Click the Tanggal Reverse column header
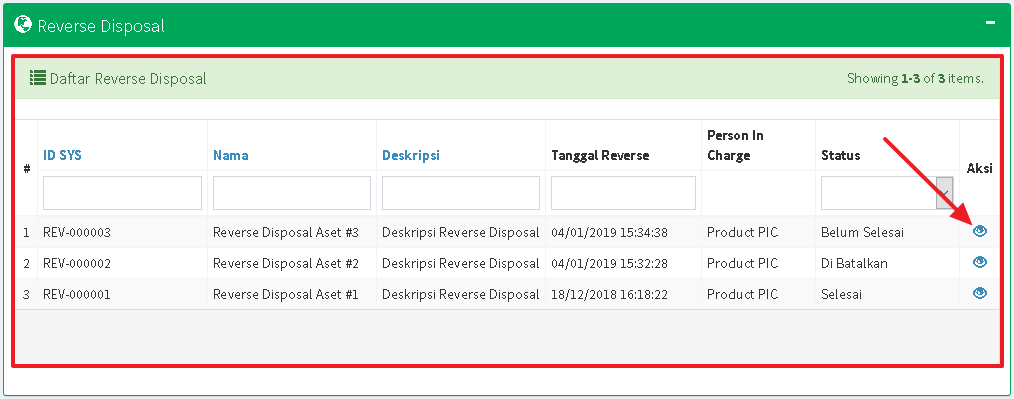 (600, 155)
